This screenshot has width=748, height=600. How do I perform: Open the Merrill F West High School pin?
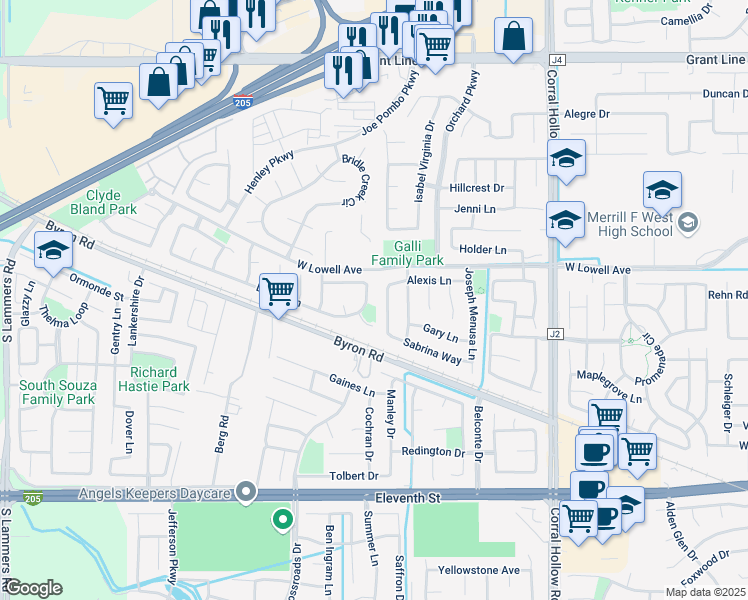coord(688,223)
